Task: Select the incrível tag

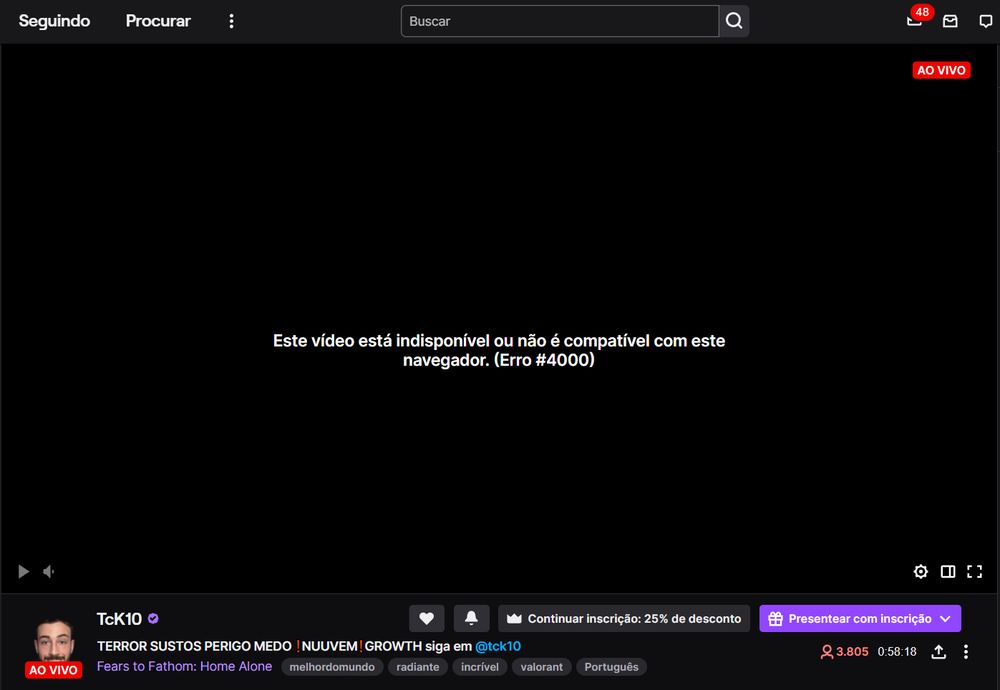Action: click(480, 667)
